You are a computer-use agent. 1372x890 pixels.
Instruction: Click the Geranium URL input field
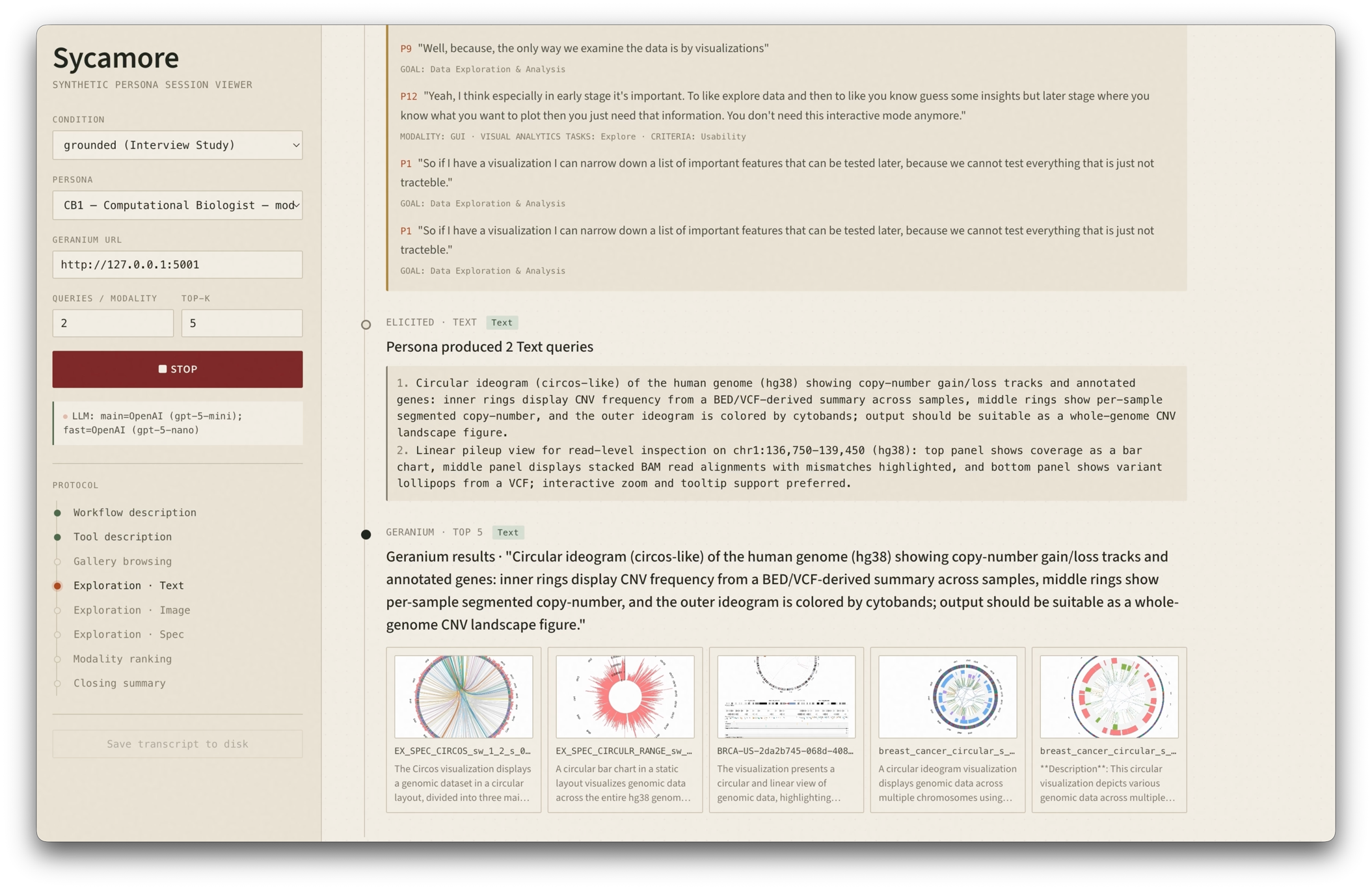[177, 265]
